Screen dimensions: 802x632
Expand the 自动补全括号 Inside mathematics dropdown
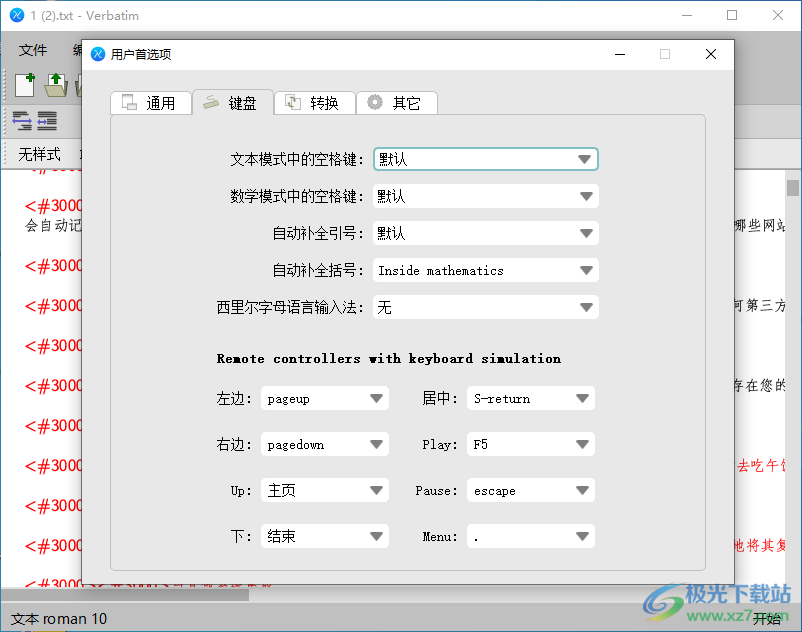(485, 270)
